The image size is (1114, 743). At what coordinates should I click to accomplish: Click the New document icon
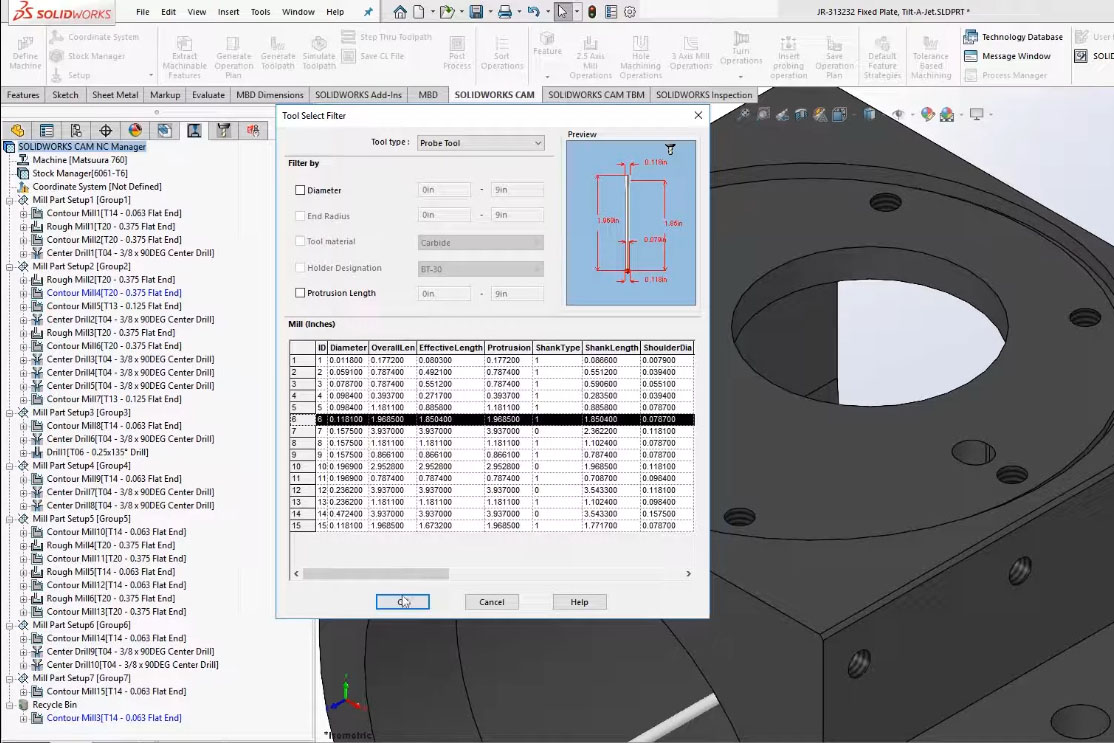(x=419, y=12)
